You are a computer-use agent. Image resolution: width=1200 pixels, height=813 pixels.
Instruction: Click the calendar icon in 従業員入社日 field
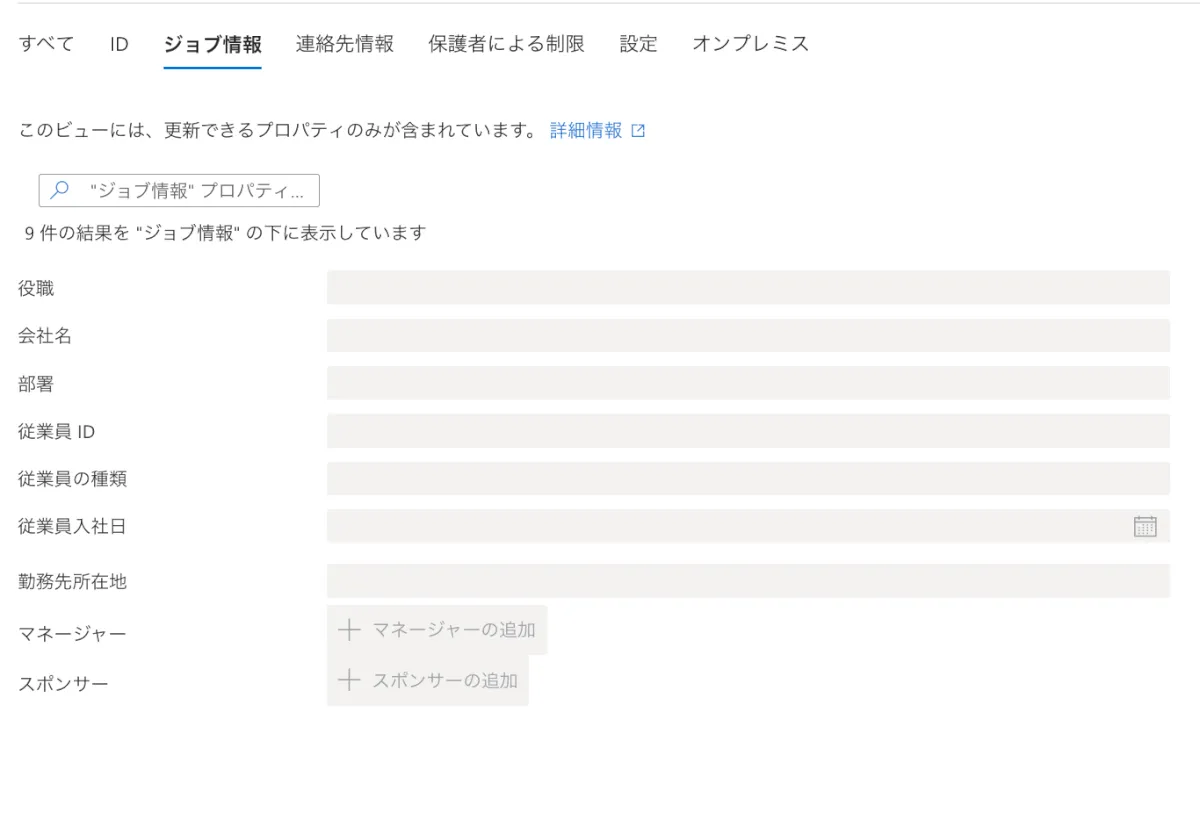1145,526
